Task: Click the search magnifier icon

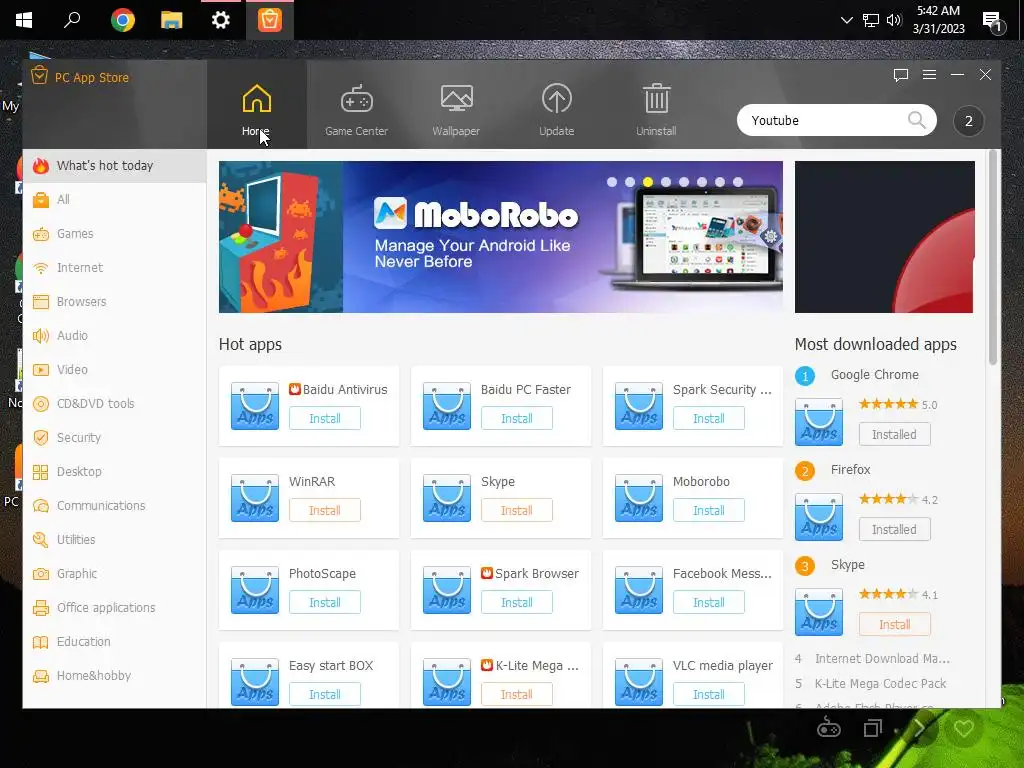Action: coord(917,120)
